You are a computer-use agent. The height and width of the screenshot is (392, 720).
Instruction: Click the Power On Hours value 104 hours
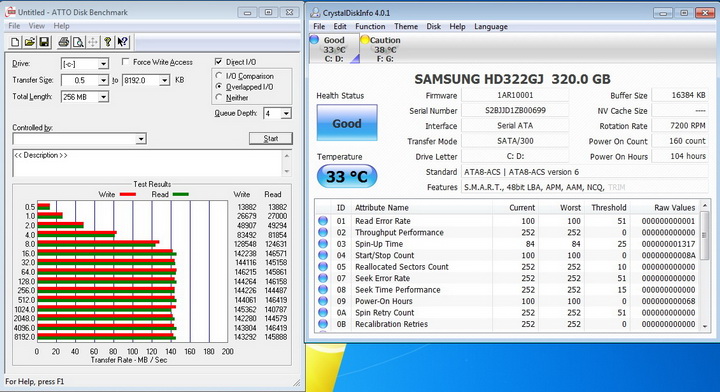(681, 156)
